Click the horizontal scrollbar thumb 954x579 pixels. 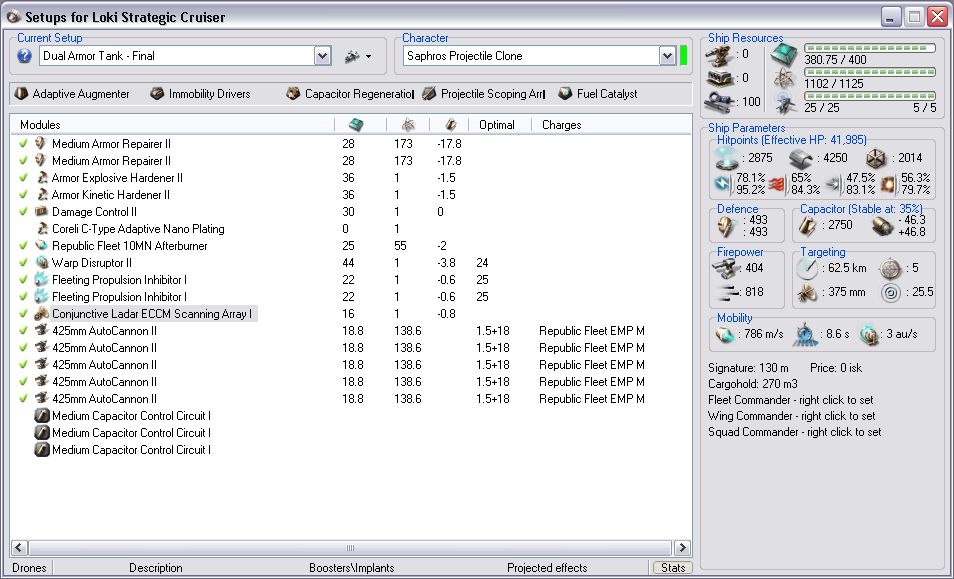pyautogui.click(x=350, y=547)
